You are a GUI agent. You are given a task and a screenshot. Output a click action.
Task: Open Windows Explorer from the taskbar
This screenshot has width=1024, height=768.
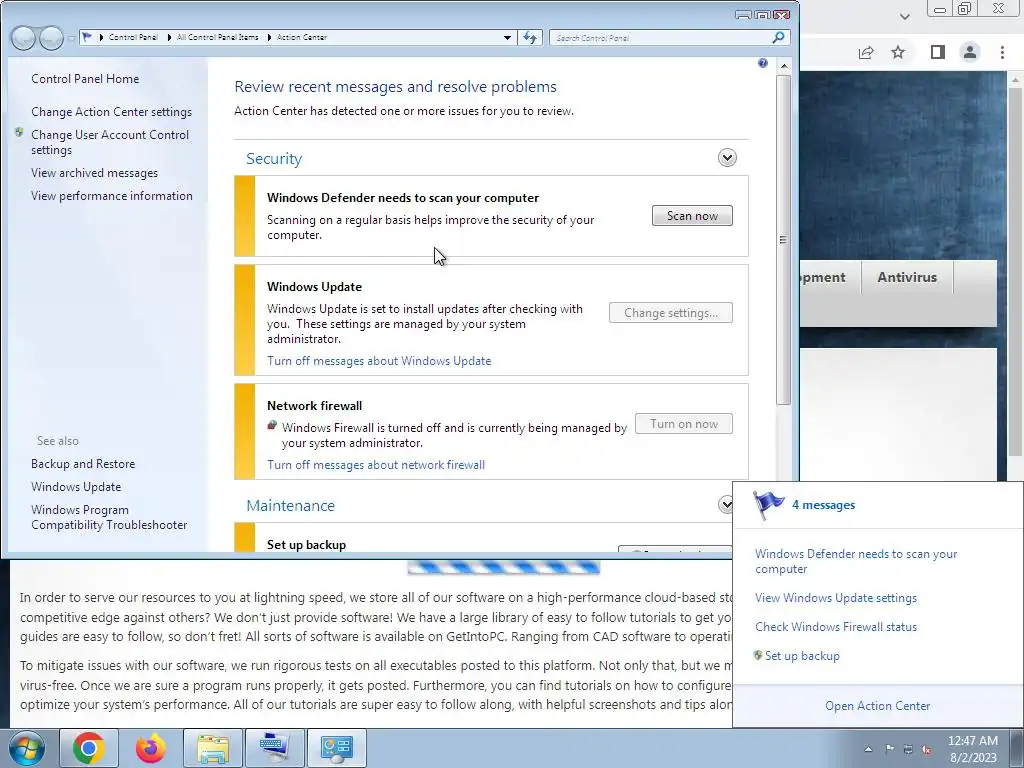click(213, 748)
